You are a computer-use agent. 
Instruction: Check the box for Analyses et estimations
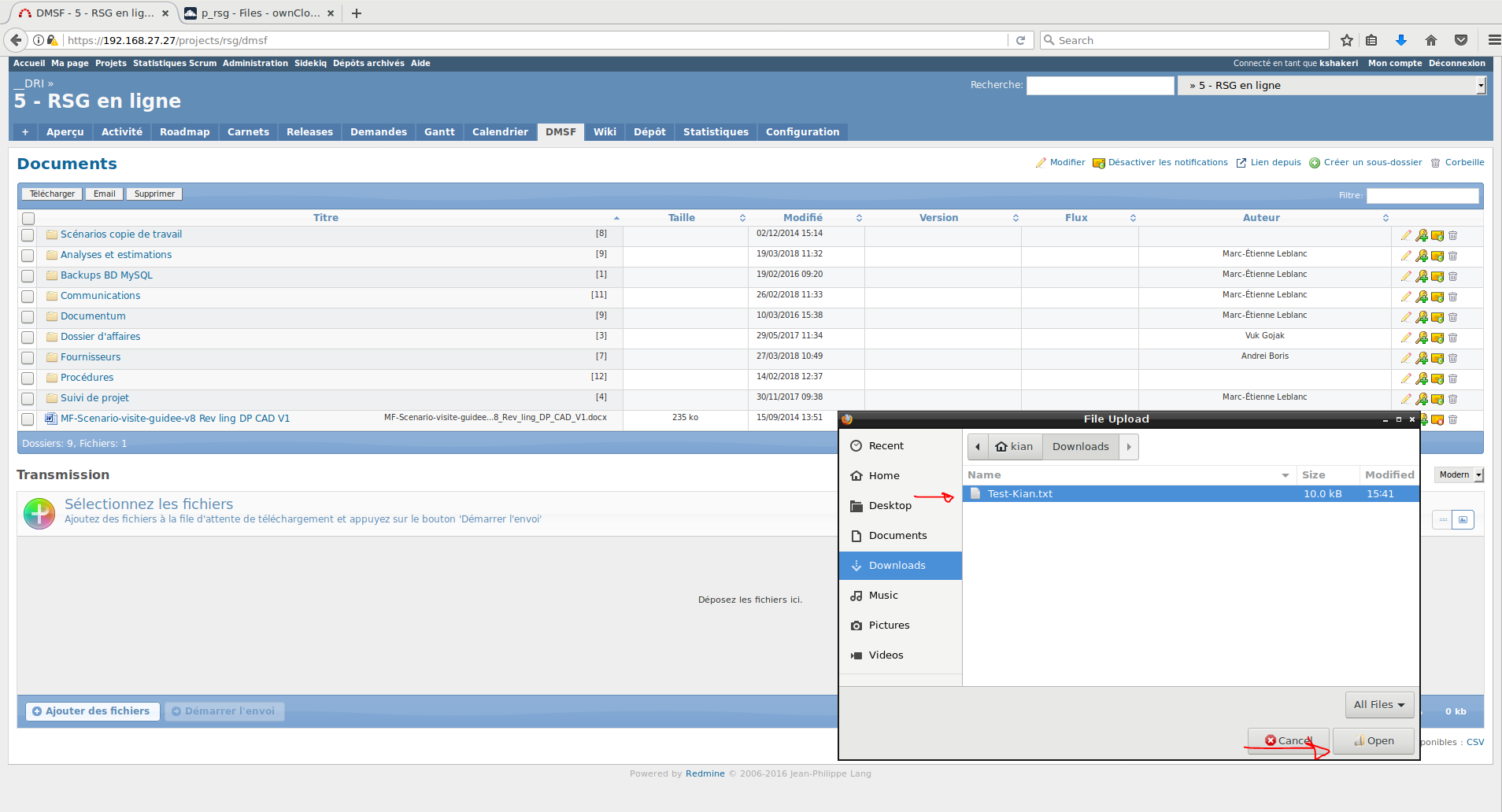(28, 256)
